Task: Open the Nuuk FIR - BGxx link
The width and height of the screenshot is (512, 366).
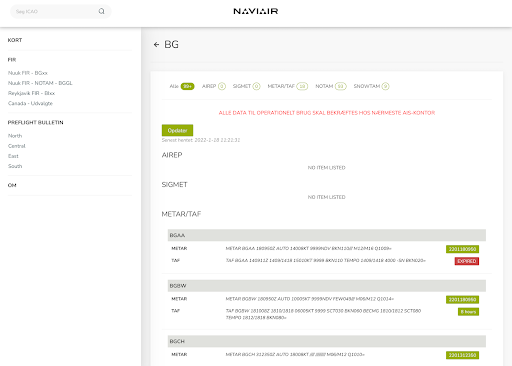Action: coord(28,73)
